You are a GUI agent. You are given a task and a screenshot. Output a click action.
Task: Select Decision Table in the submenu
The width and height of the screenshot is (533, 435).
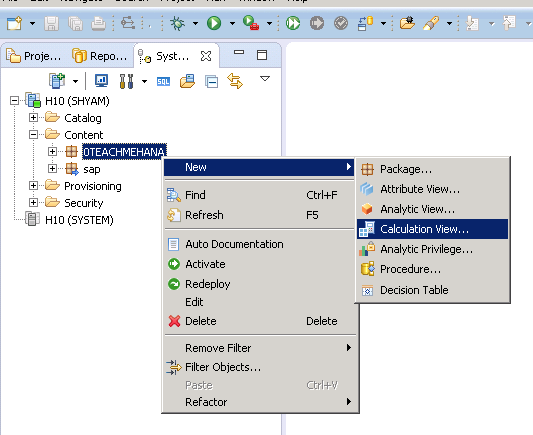pos(433,290)
